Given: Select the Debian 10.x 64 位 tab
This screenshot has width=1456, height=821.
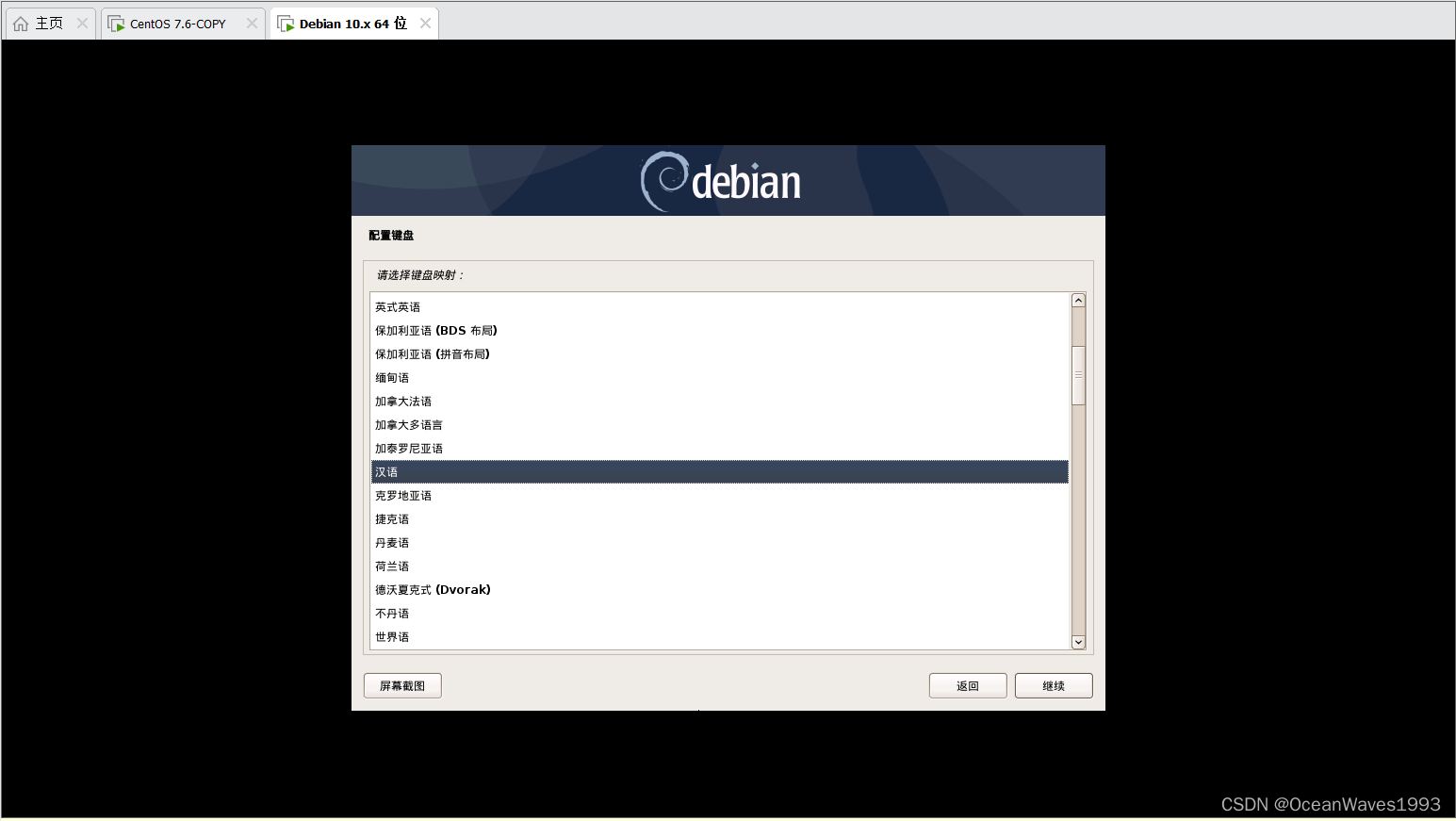Looking at the screenshot, I should tap(352, 24).
